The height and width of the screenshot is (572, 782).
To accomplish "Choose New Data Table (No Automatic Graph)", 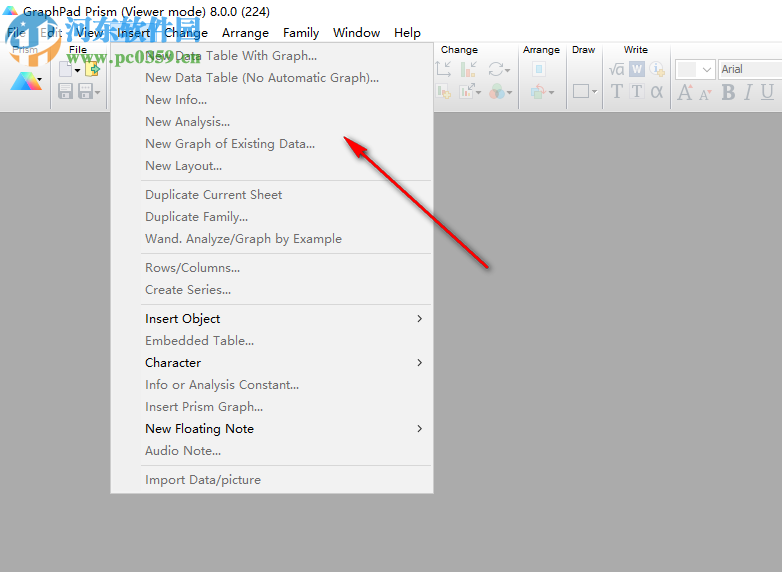I will [272, 78].
